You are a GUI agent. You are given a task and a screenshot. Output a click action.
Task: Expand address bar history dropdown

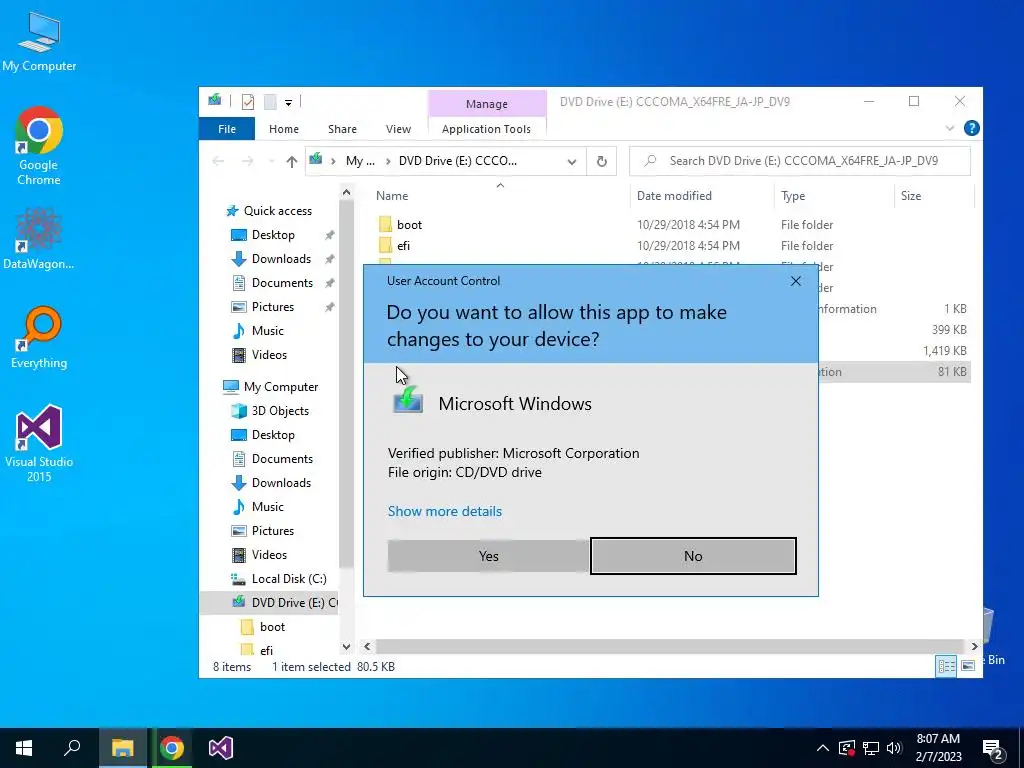(571, 161)
